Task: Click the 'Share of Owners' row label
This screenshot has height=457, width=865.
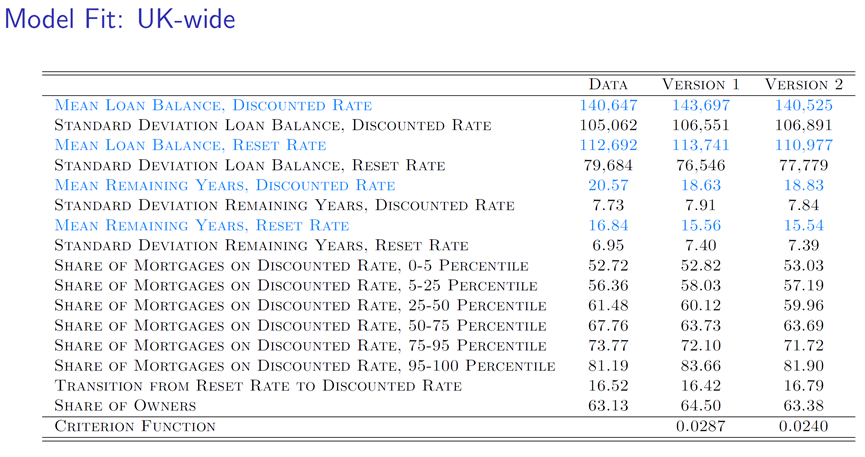Action: pyautogui.click(x=124, y=406)
